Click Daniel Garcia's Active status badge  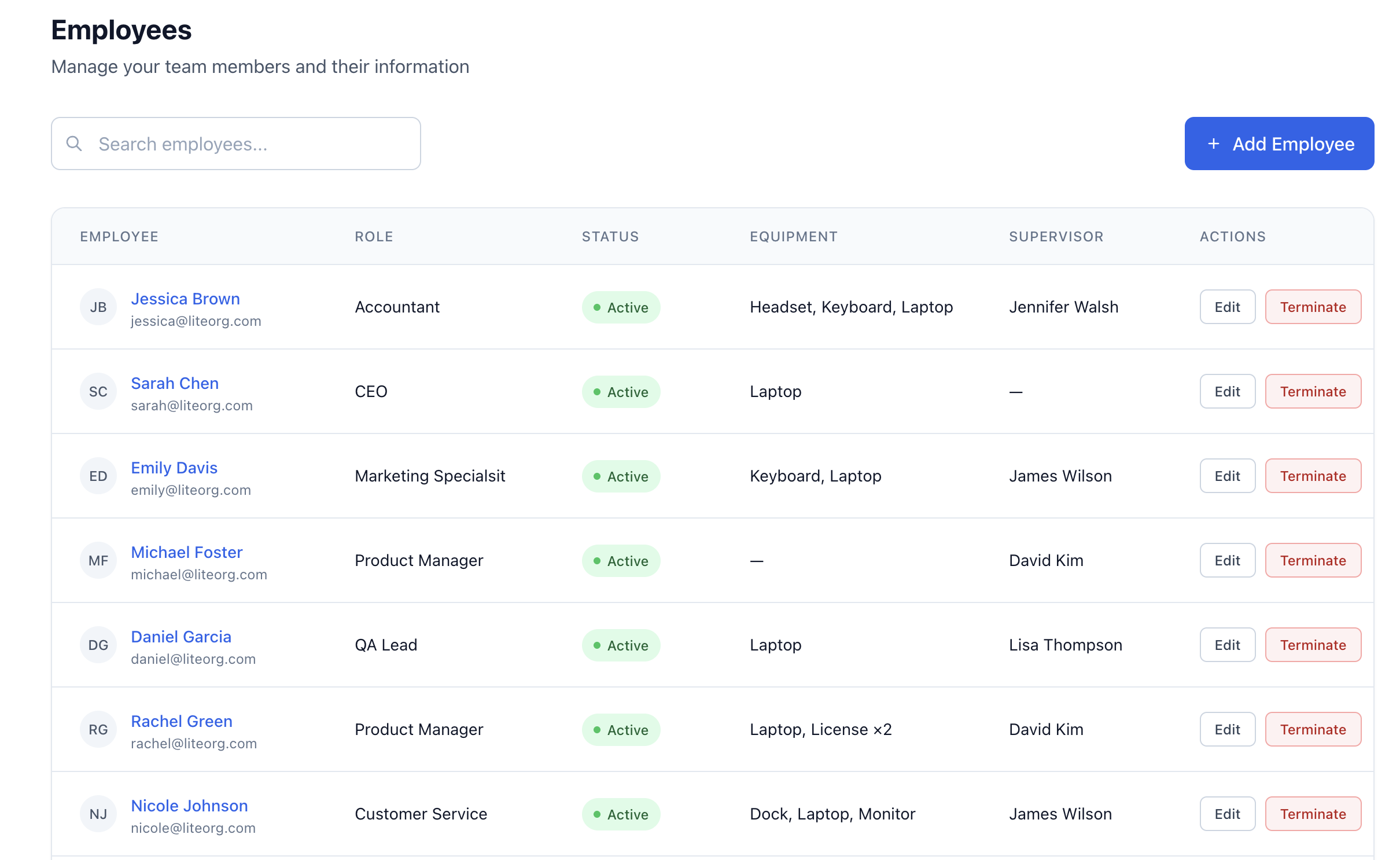coord(621,645)
